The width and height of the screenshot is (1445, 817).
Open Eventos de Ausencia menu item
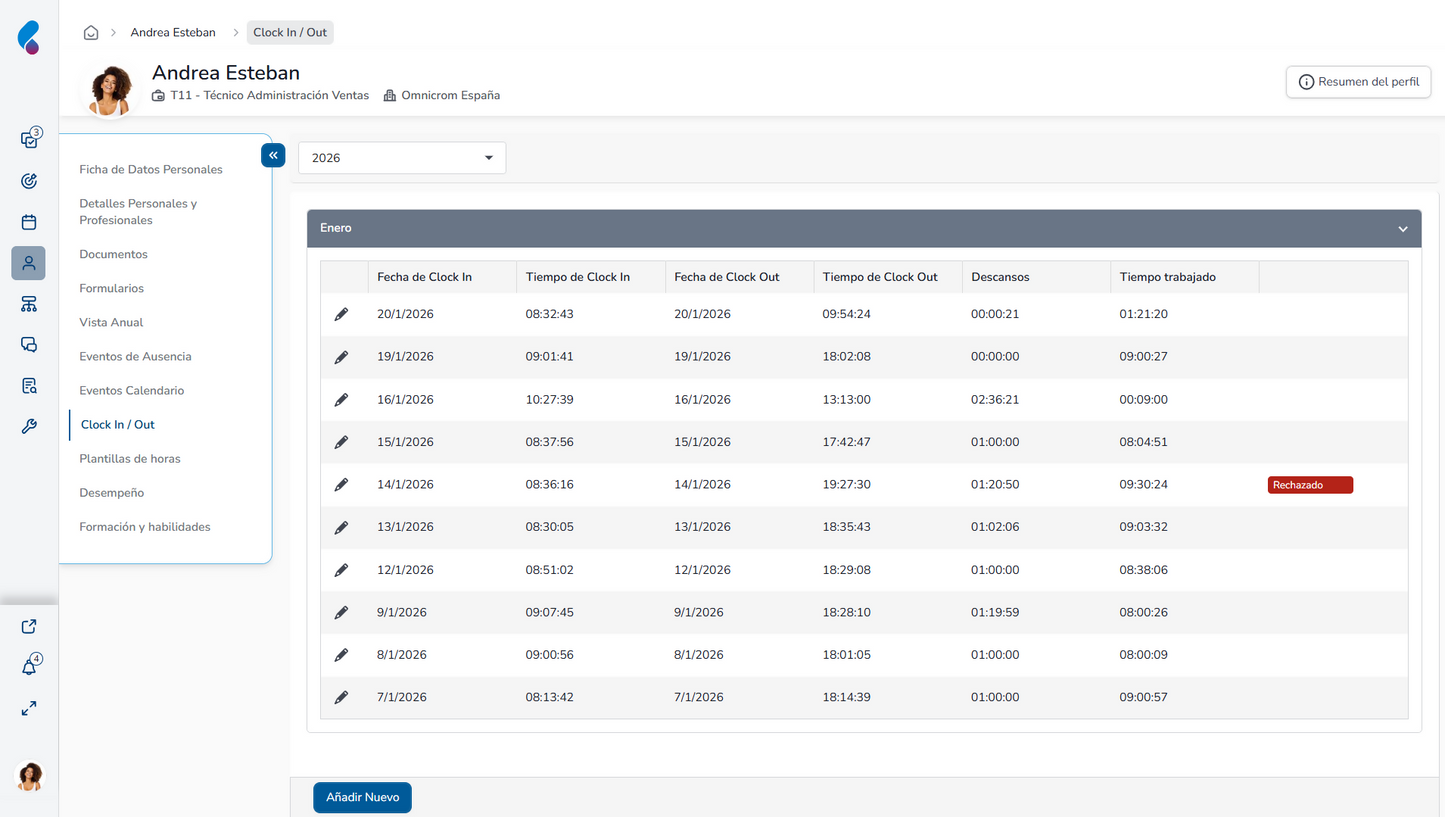[135, 357]
